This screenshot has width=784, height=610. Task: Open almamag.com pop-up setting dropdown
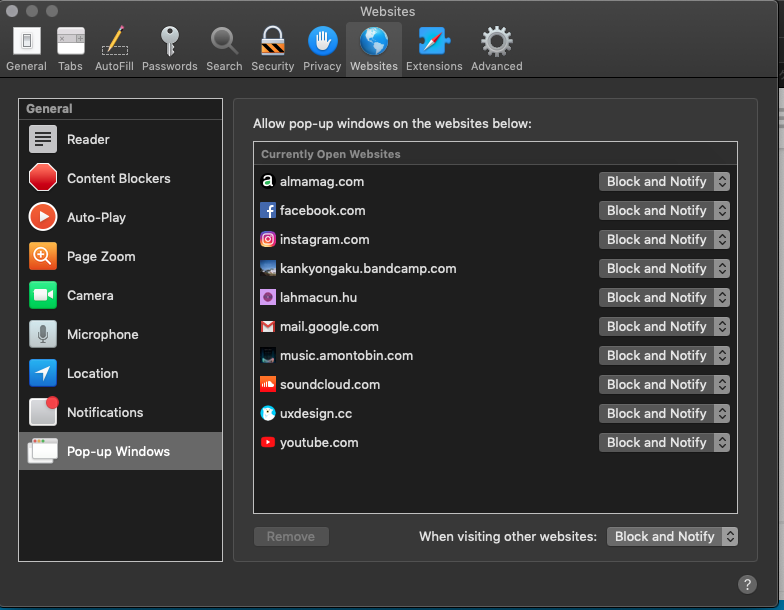[664, 182]
